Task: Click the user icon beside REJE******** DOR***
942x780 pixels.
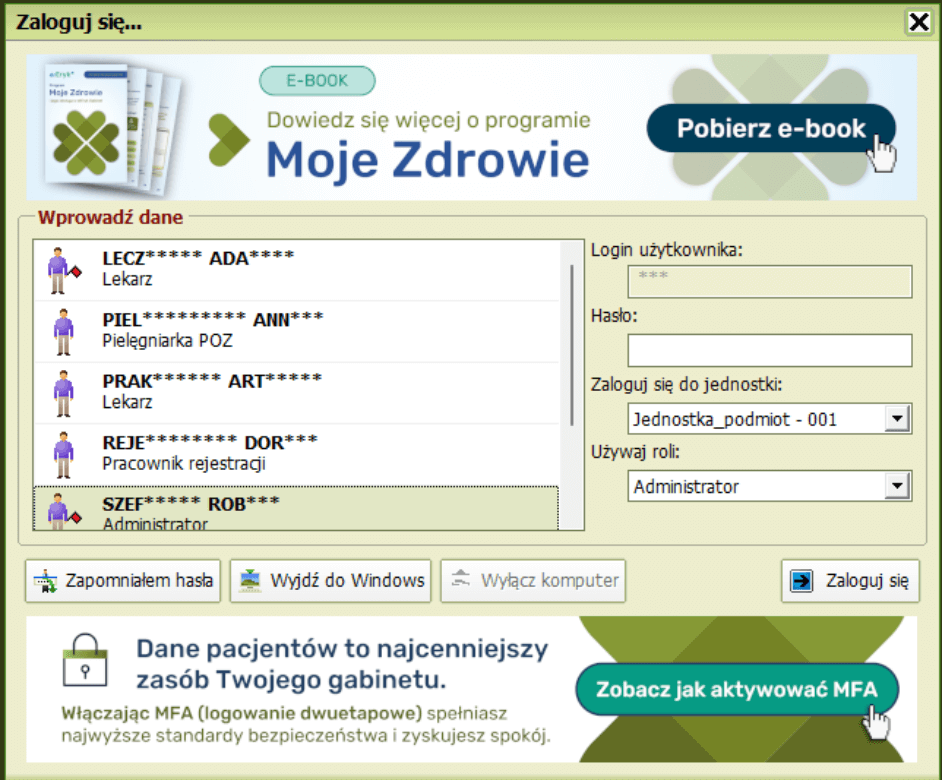Action: 63,455
